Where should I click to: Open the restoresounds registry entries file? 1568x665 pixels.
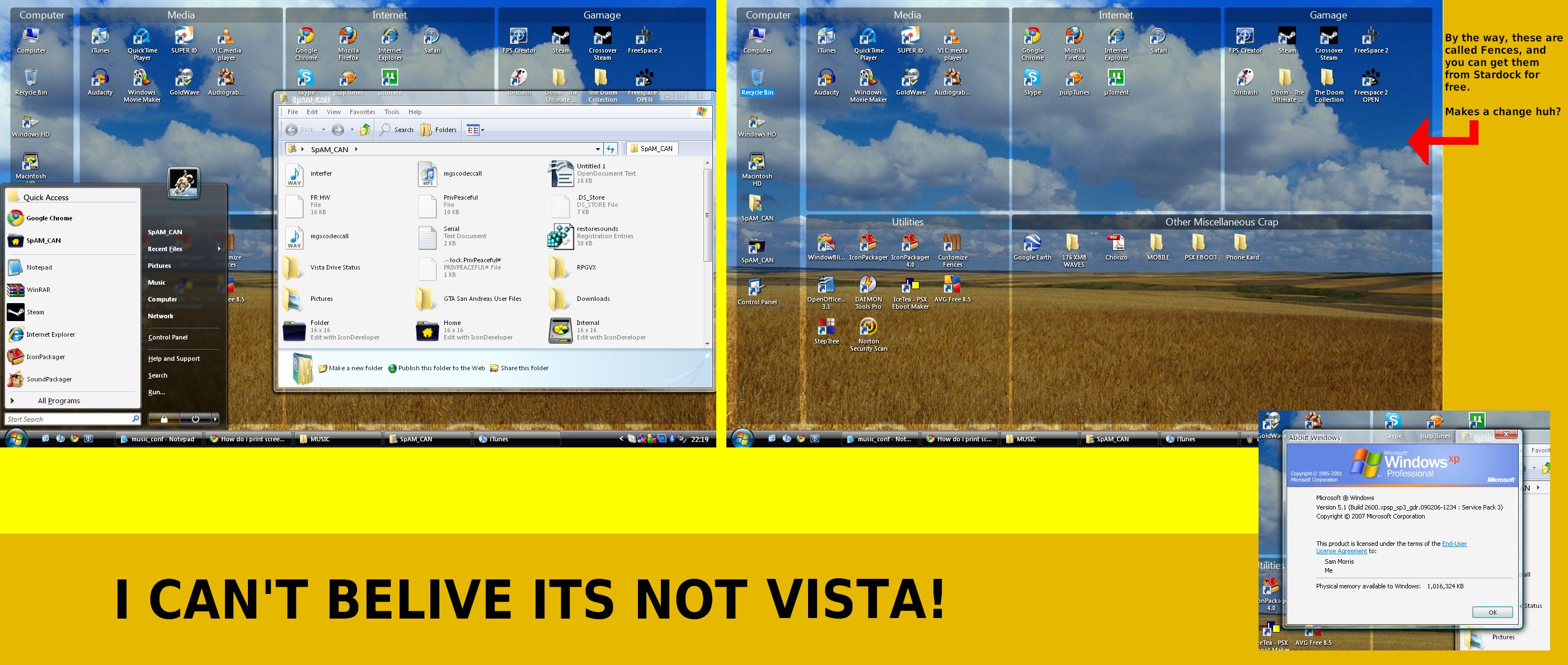(x=560, y=236)
